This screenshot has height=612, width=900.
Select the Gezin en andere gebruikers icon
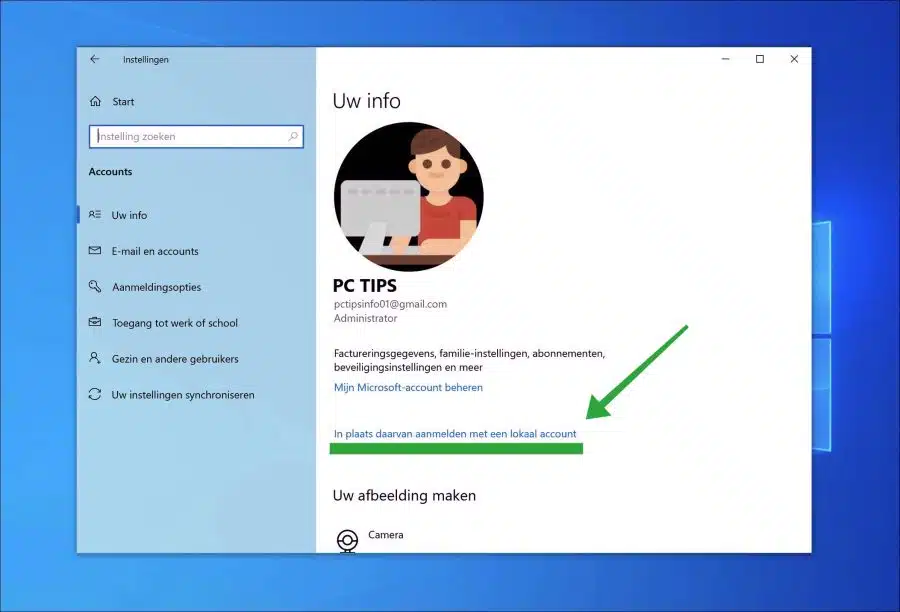(95, 358)
